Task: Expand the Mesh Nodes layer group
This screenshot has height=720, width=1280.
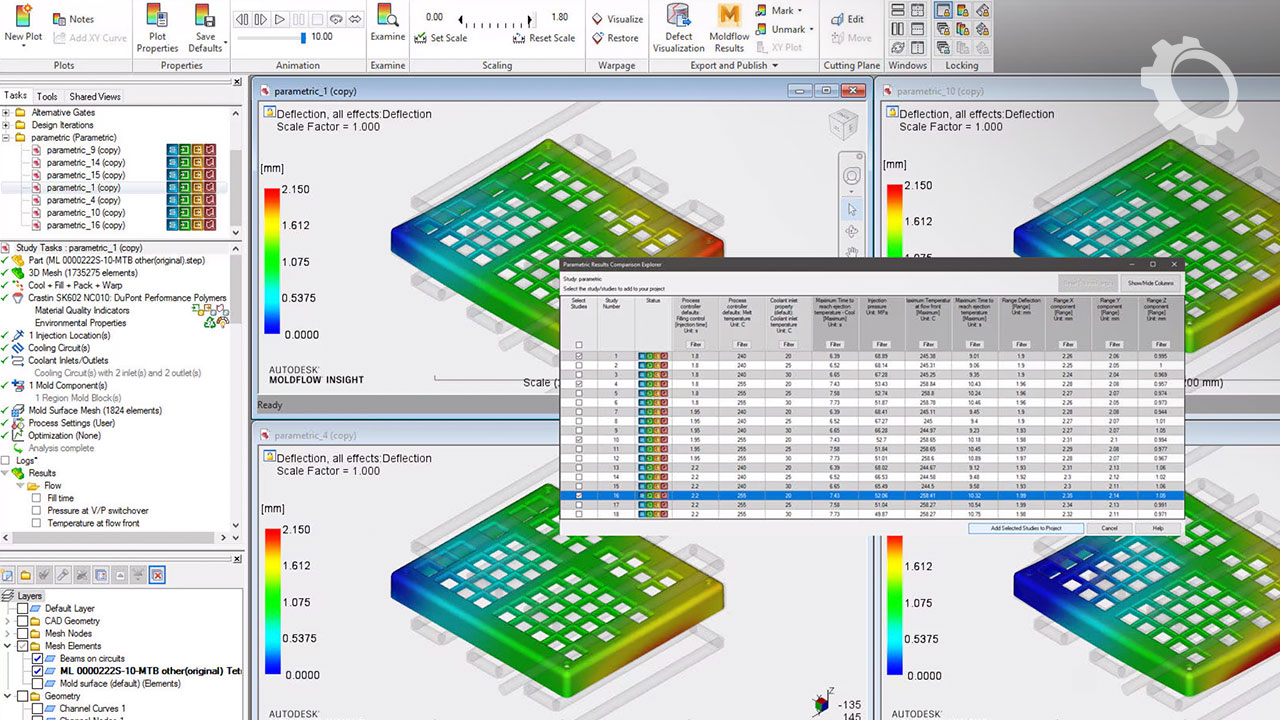Action: (9, 633)
